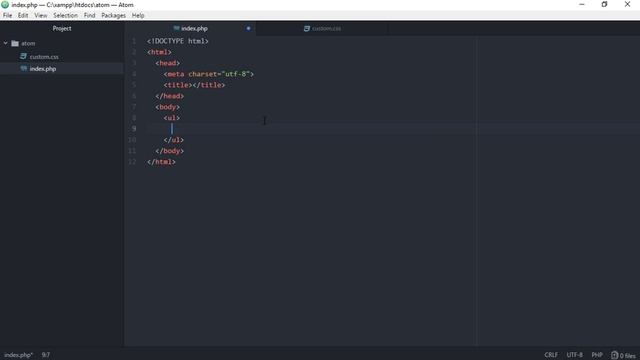Click the atom folder icon
Image resolution: width=640 pixels, height=360 pixels.
tap(15, 43)
